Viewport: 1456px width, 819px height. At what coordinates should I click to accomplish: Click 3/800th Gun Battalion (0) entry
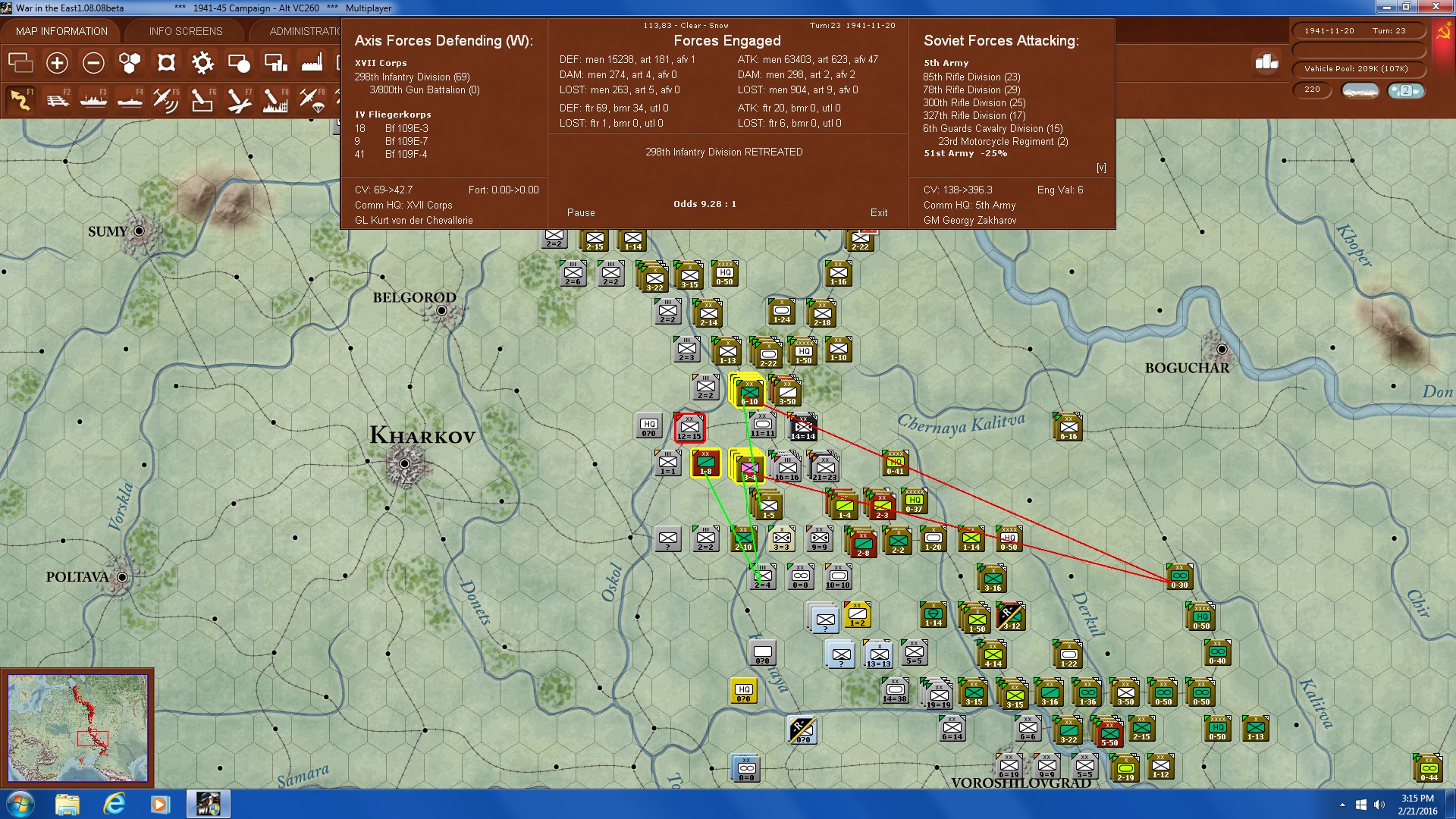tap(425, 90)
